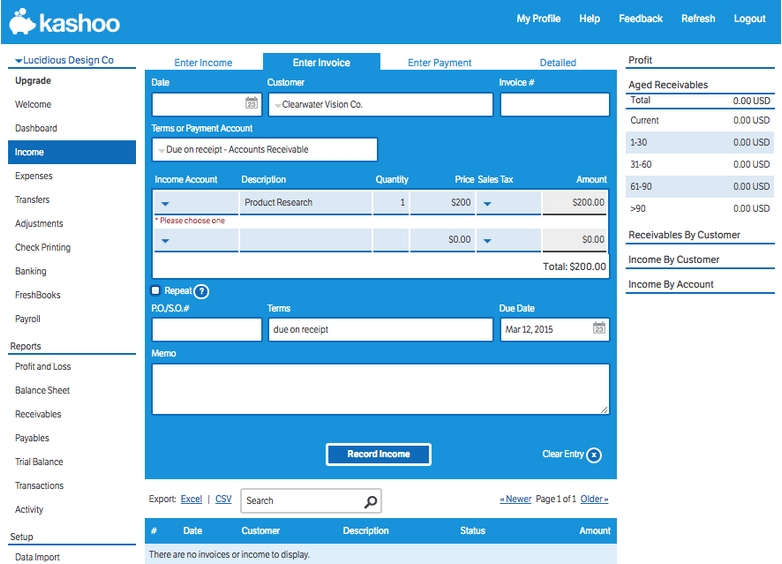Click the search magnifier icon
The width and height of the screenshot is (782, 564).
pyautogui.click(x=371, y=501)
